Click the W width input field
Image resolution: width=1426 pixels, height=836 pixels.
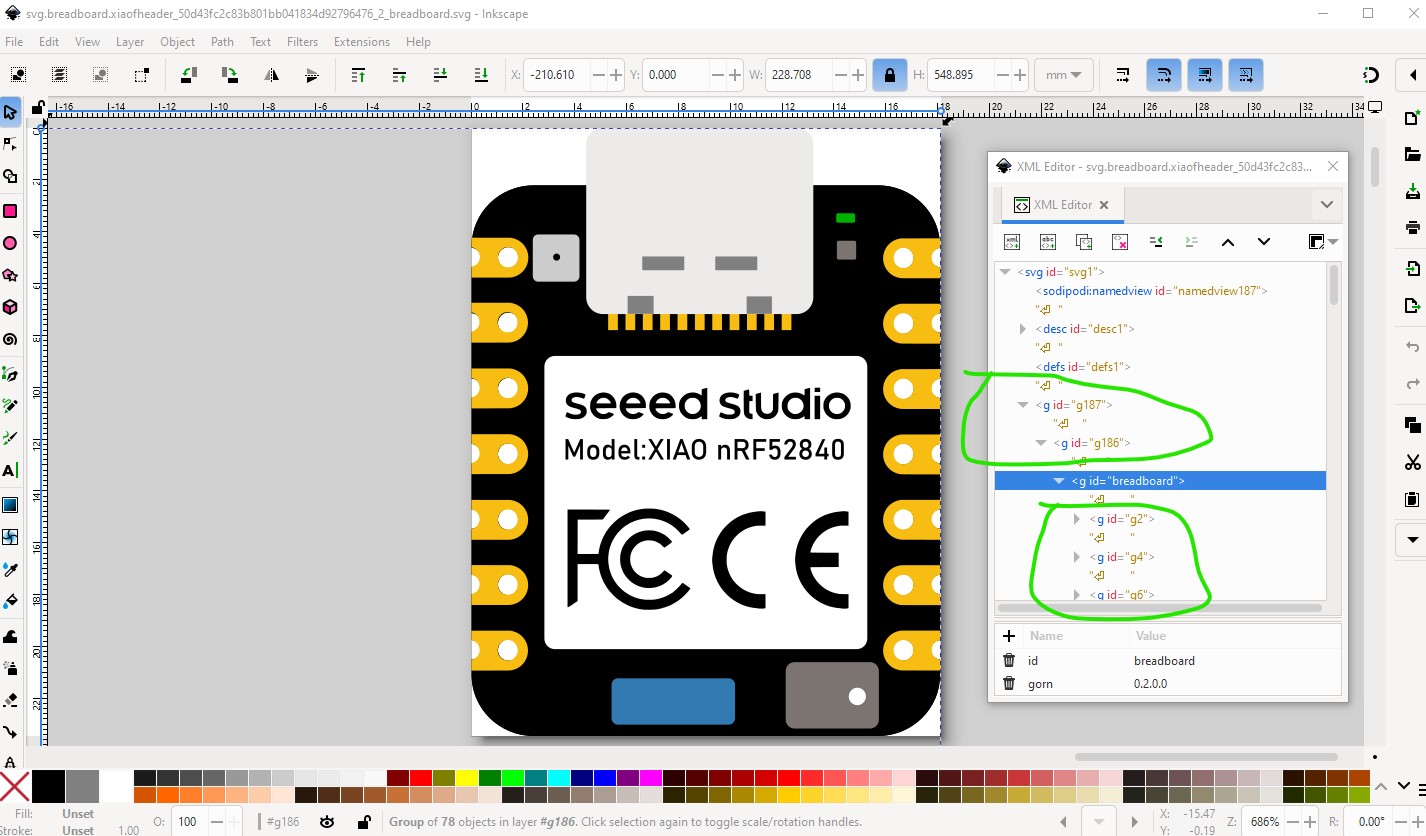tap(796, 75)
